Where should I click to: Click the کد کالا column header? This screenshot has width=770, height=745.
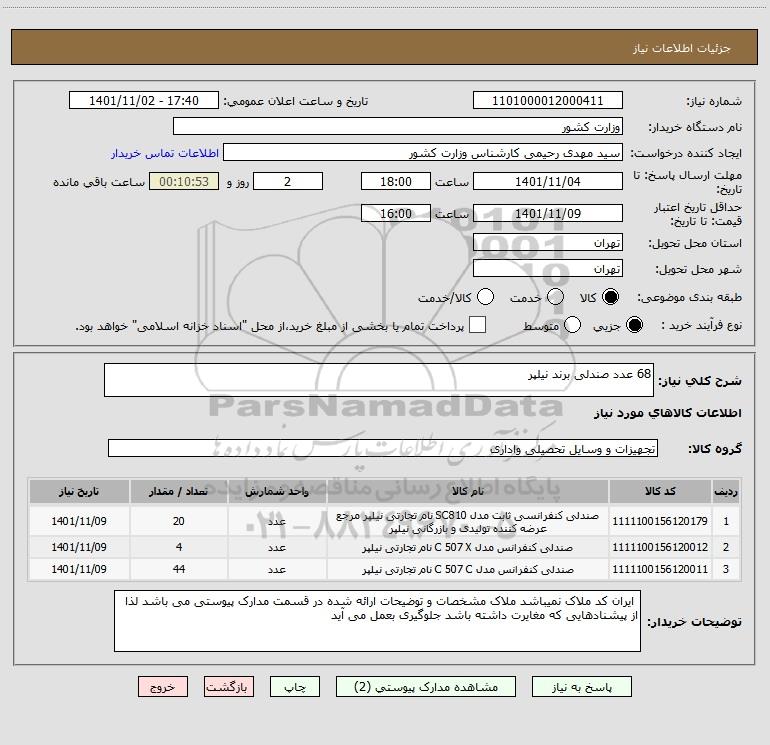[660, 492]
